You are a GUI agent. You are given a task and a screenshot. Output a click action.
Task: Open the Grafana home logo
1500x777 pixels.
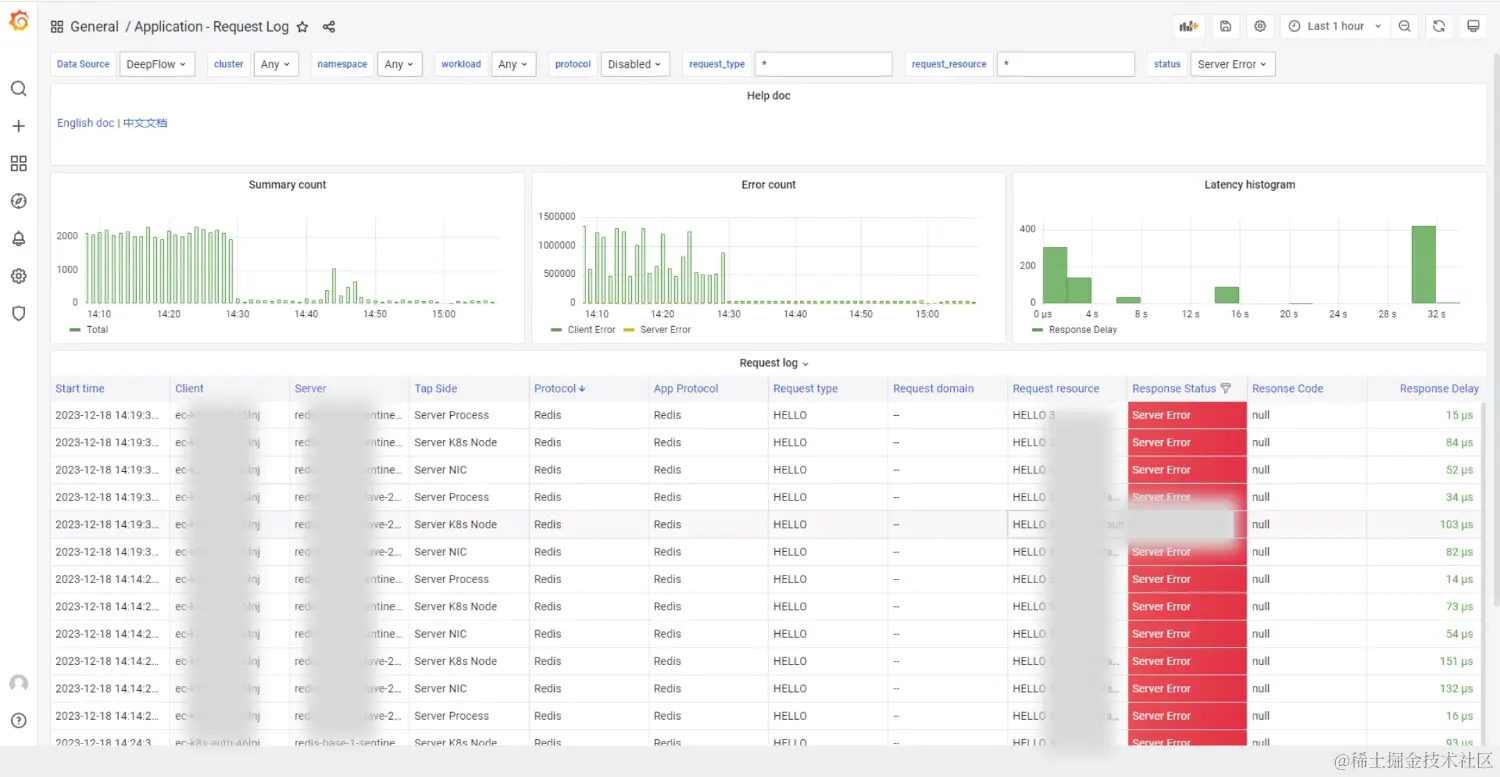(18, 20)
